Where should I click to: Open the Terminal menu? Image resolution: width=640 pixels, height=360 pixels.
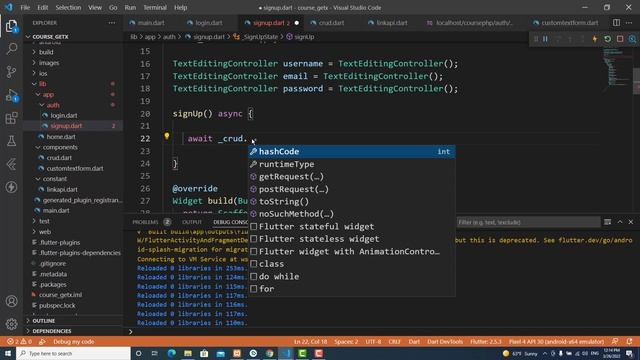point(155,7)
